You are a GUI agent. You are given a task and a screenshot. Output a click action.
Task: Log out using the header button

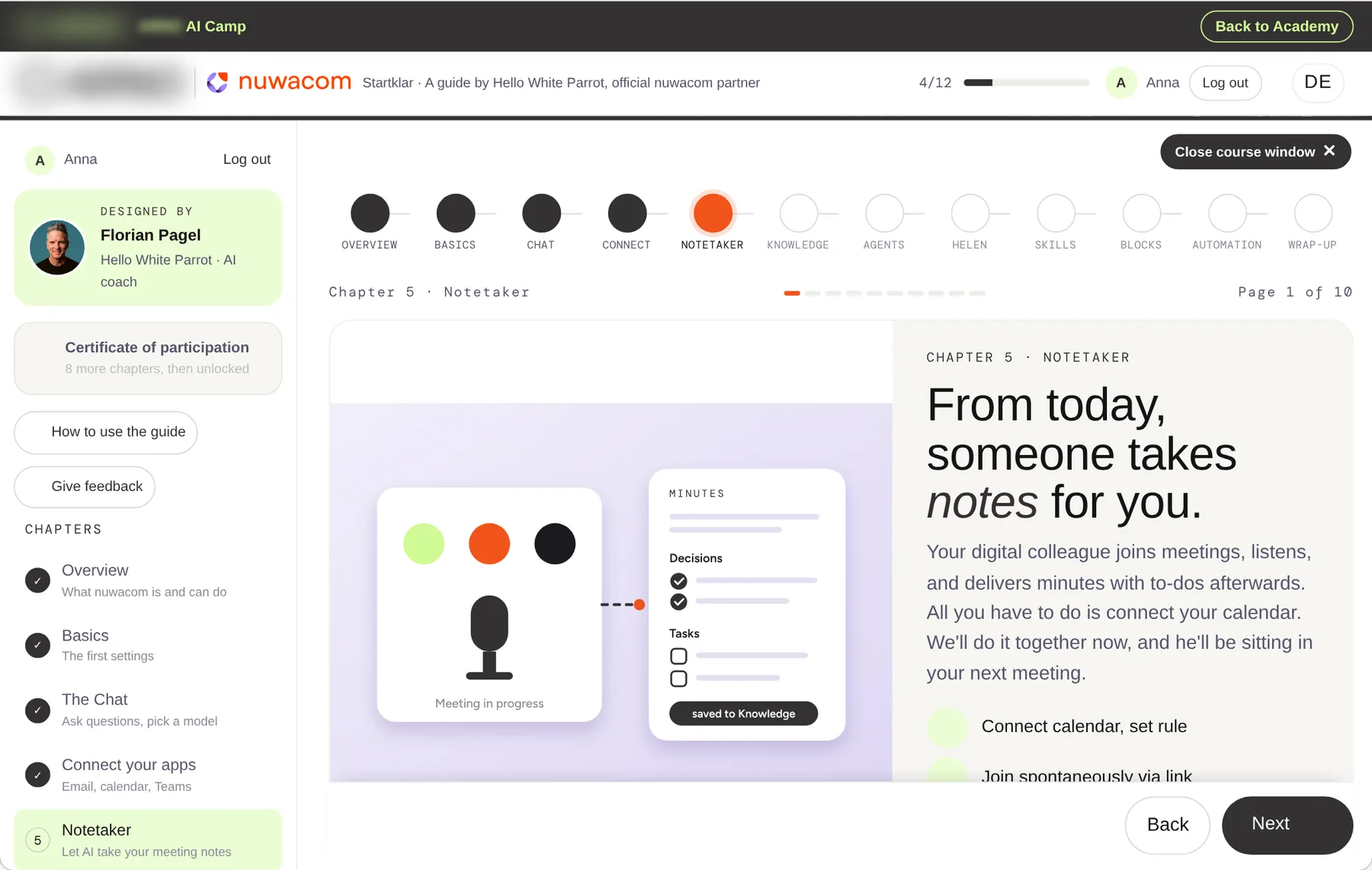(1225, 83)
